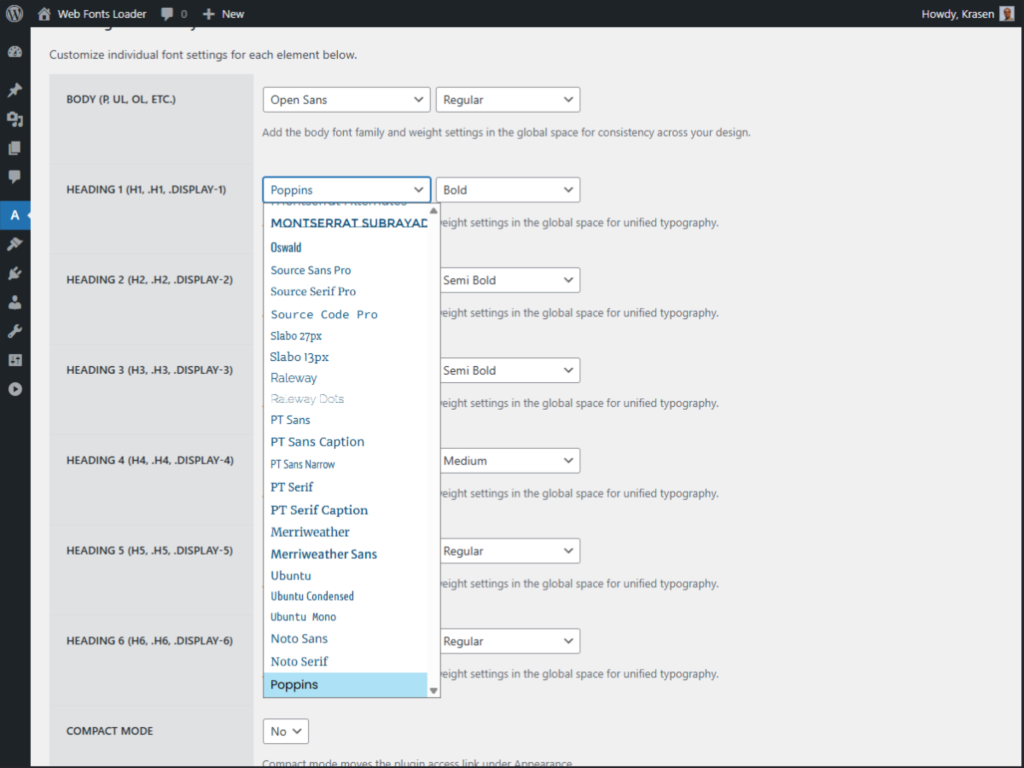Open the Heading 2 weight dropdown showing Semi Bold
This screenshot has width=1024, height=768.
[x=508, y=280]
